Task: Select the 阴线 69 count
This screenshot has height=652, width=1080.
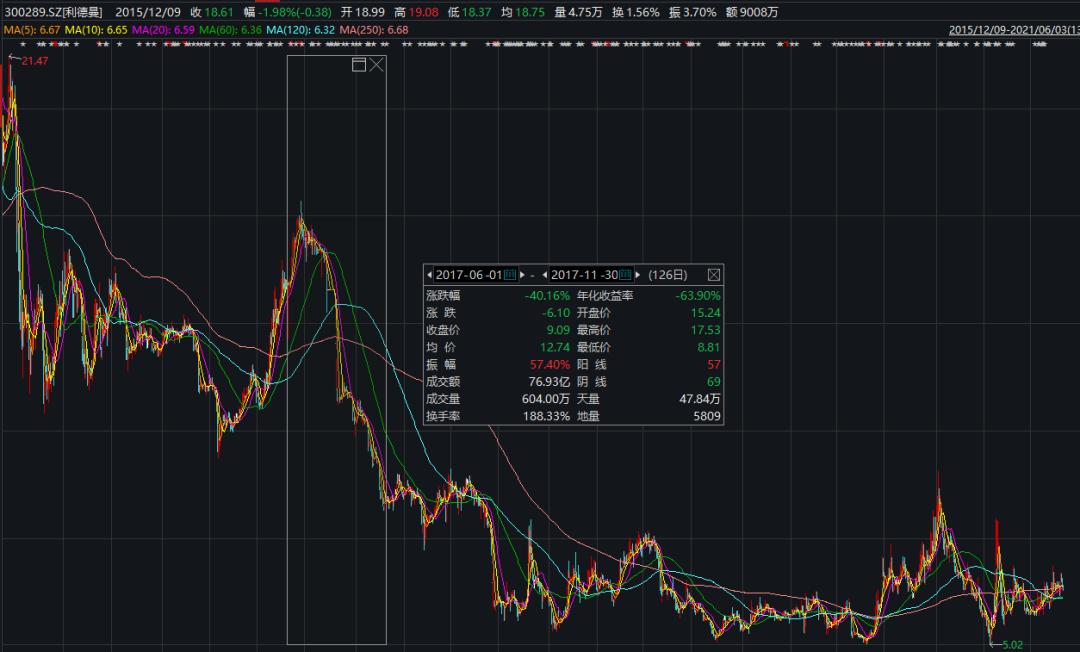Action: 714,381
